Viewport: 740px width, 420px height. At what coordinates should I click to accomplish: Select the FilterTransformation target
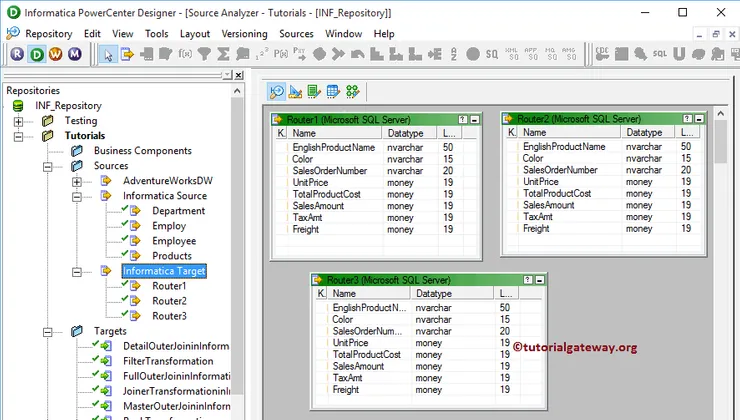coord(168,361)
